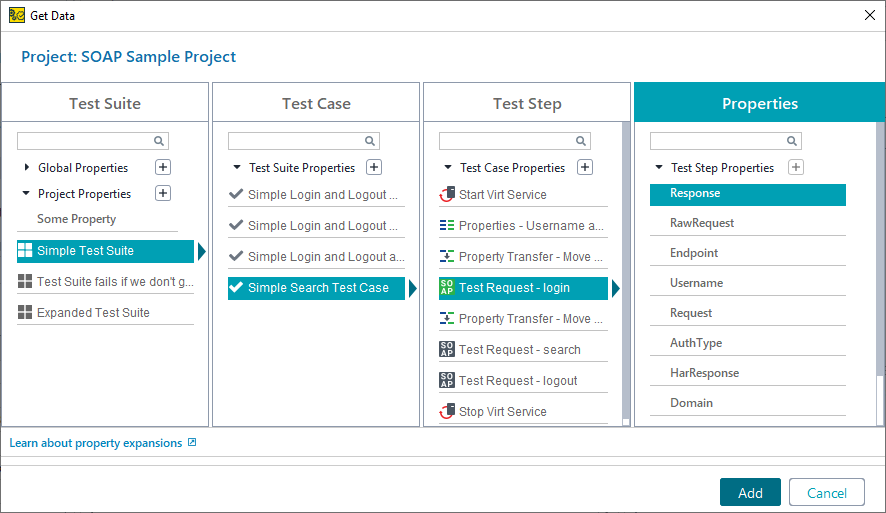The width and height of the screenshot is (886, 513).
Task: Click the Project: SOAP Sample Project heading
Action: coord(128,56)
